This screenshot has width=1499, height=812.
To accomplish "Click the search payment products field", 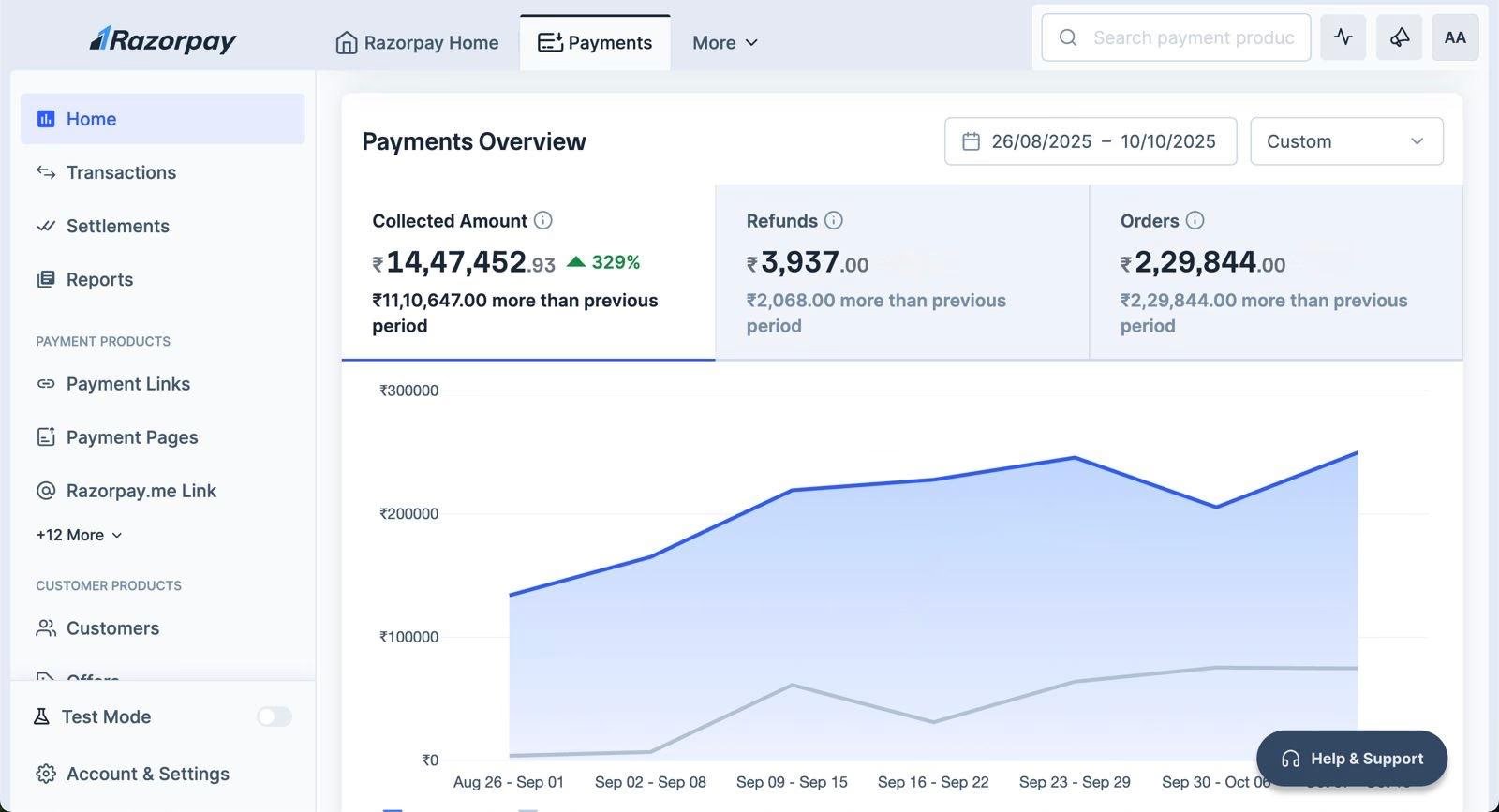I will click(1176, 37).
